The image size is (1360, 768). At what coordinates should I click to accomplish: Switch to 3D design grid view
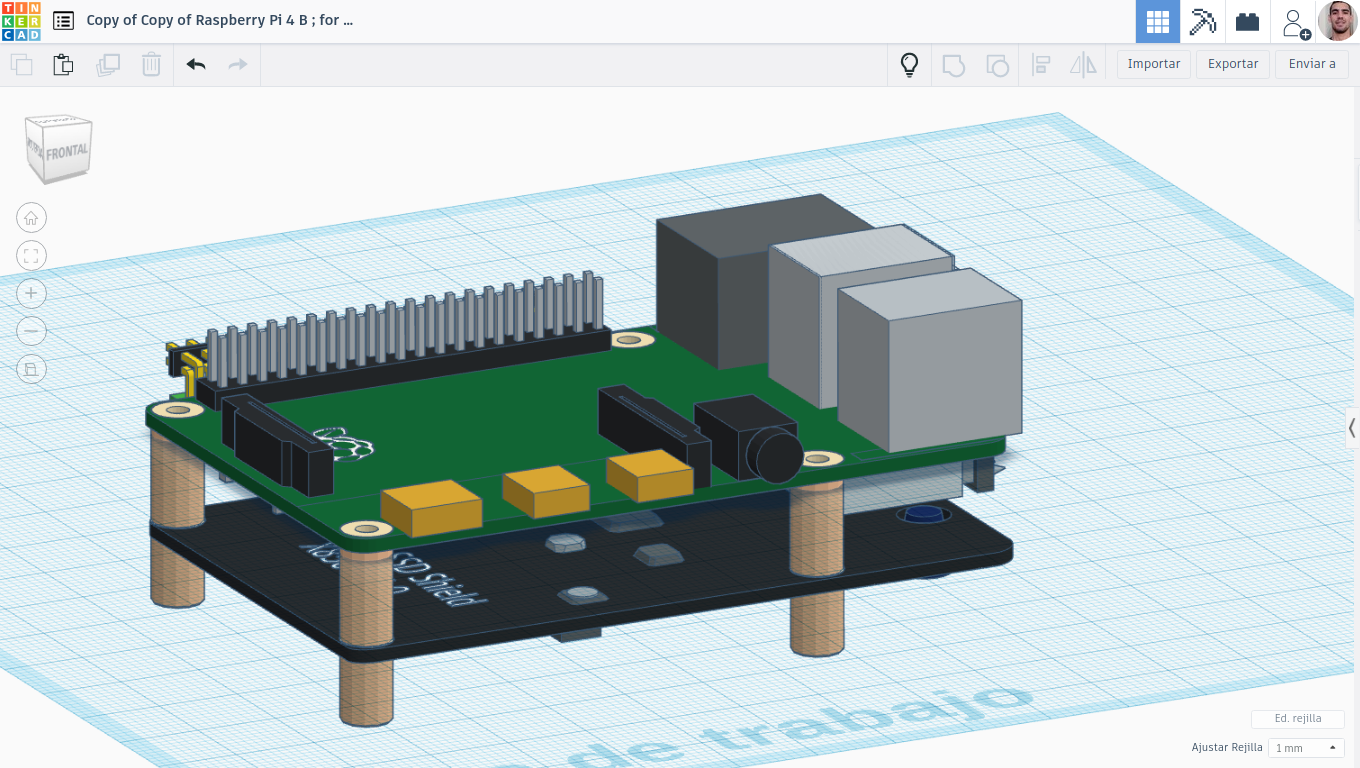click(1158, 21)
